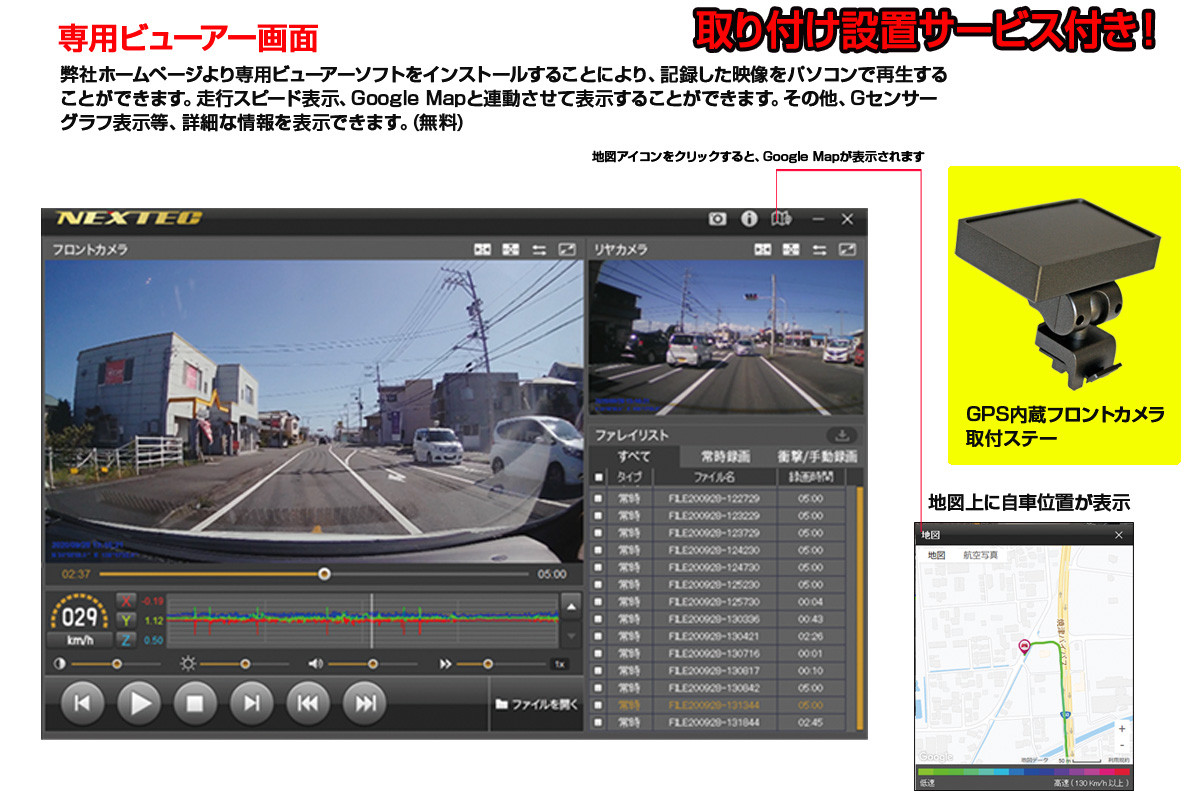The width and height of the screenshot is (1200, 800).
Task: Click the ファイルを開く button
Action: [537, 704]
